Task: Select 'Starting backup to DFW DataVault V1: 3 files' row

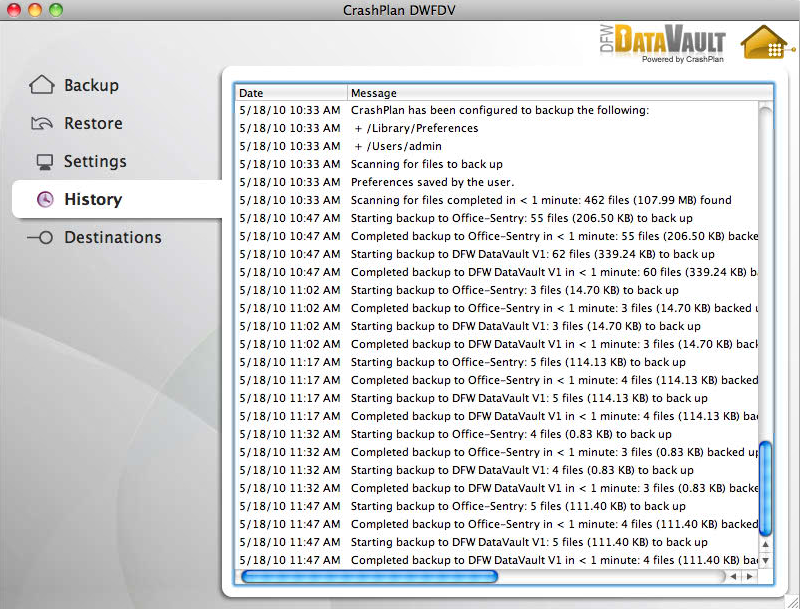Action: (x=497, y=326)
